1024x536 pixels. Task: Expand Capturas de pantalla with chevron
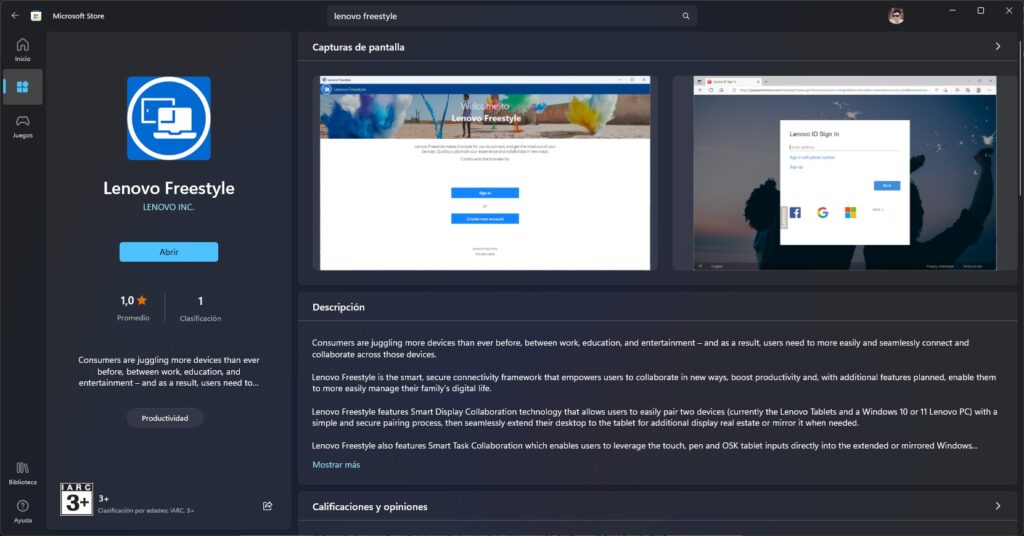pos(997,47)
